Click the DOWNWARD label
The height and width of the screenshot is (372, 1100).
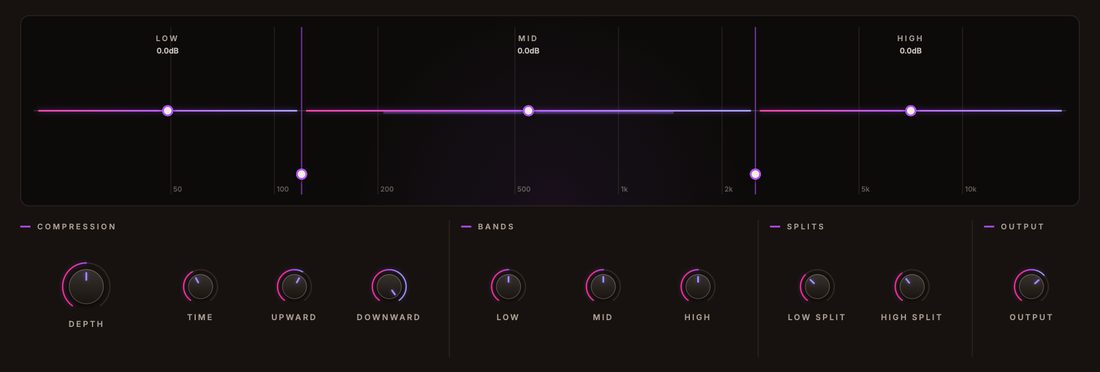coord(389,317)
